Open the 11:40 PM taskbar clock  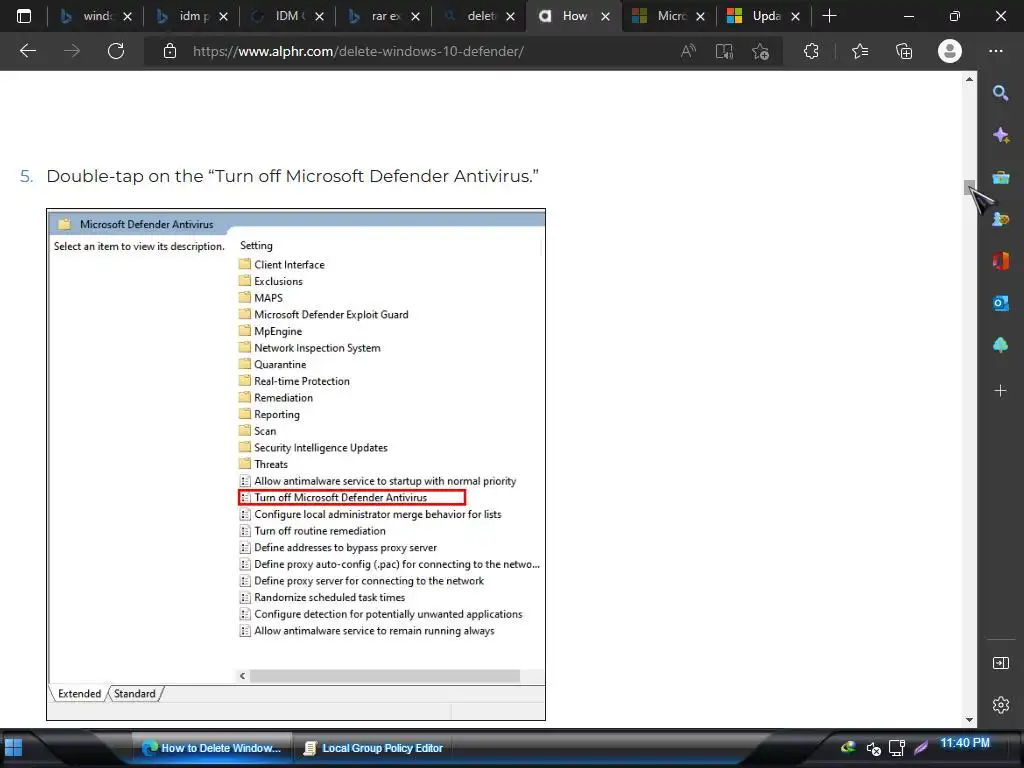[965, 743]
